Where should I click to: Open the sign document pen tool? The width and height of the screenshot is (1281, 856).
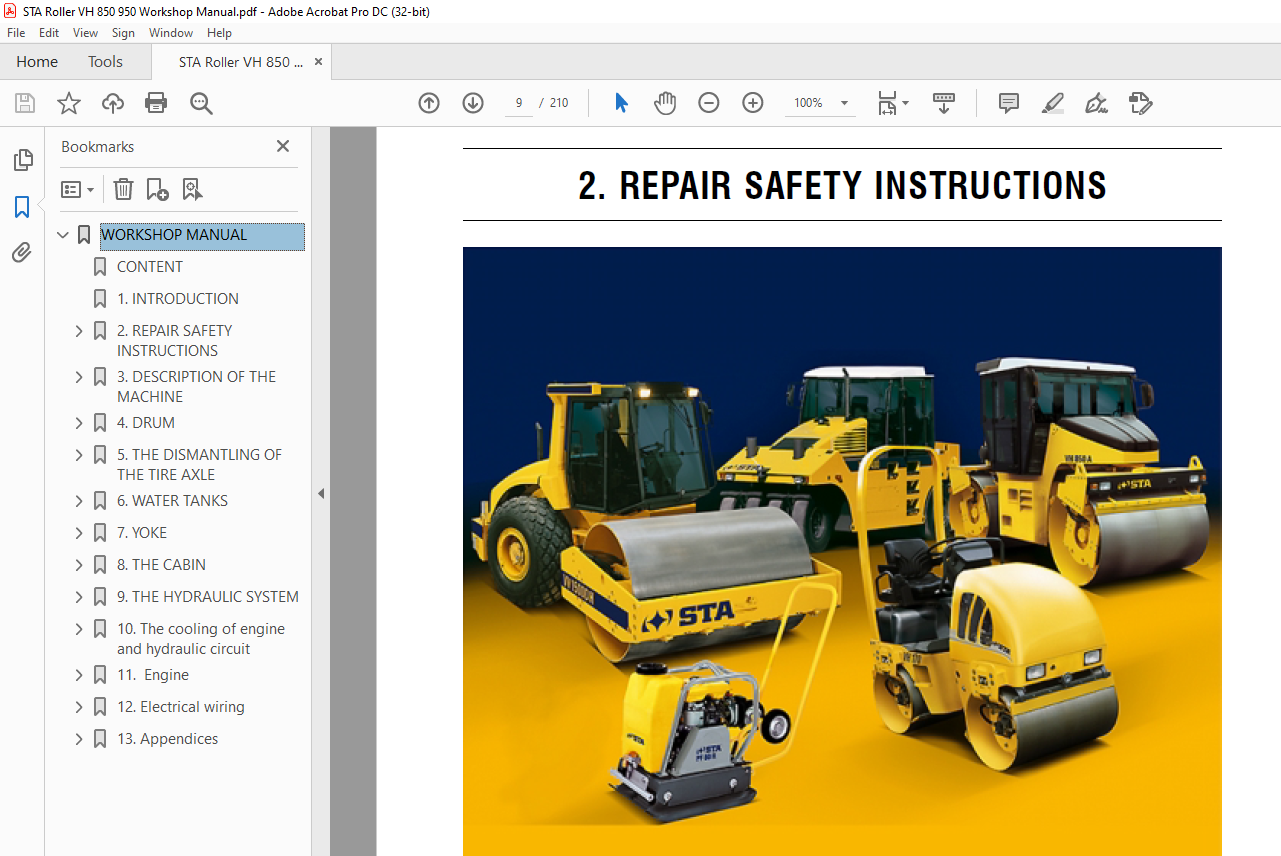tap(1096, 103)
